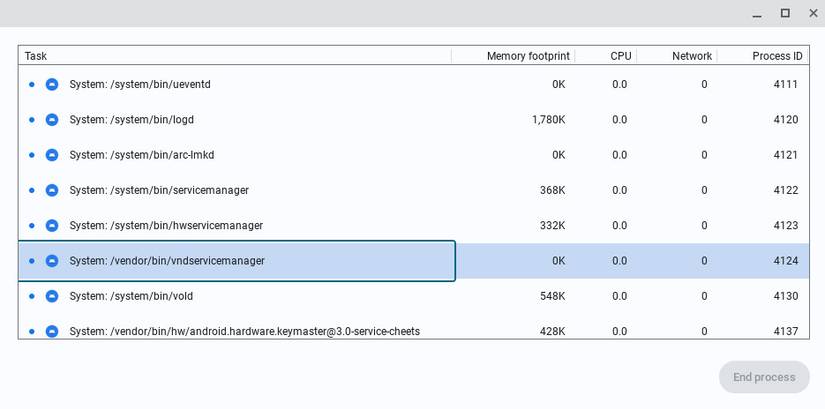The image size is (825, 409).
Task: Click the vndservicemanager Android icon
Action: (52, 261)
